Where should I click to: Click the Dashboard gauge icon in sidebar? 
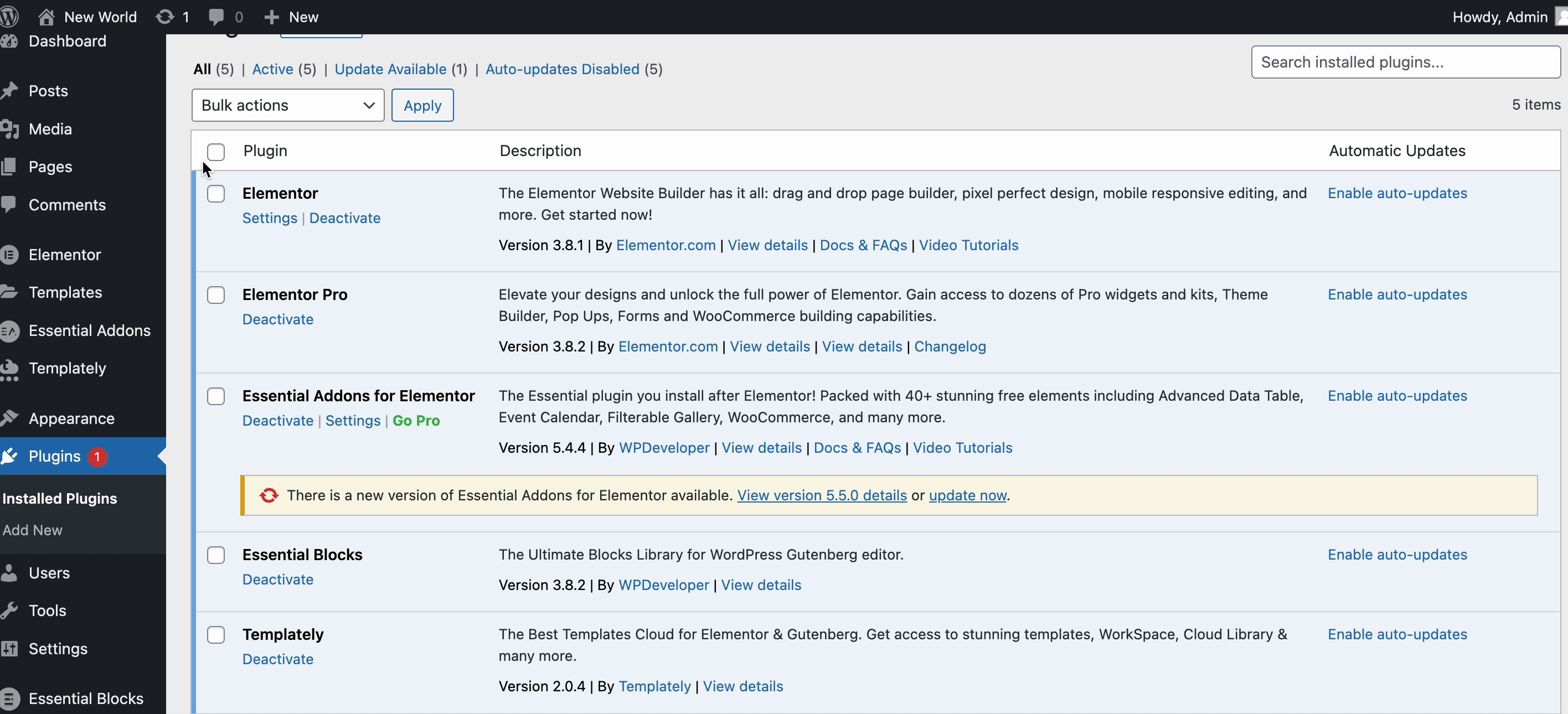9,41
